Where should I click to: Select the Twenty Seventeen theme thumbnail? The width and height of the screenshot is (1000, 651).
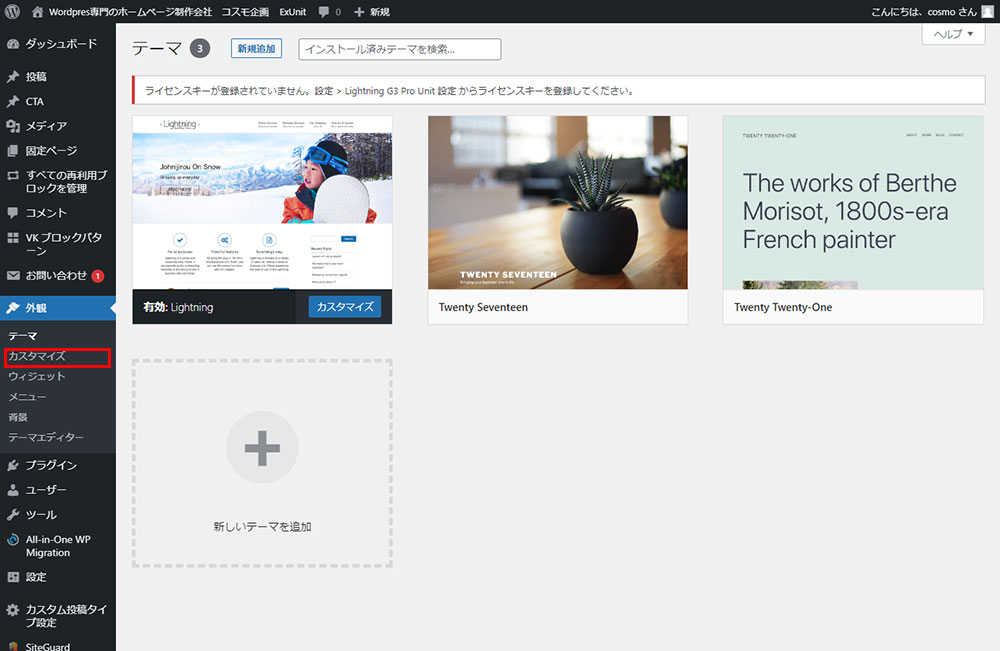pyautogui.click(x=558, y=203)
